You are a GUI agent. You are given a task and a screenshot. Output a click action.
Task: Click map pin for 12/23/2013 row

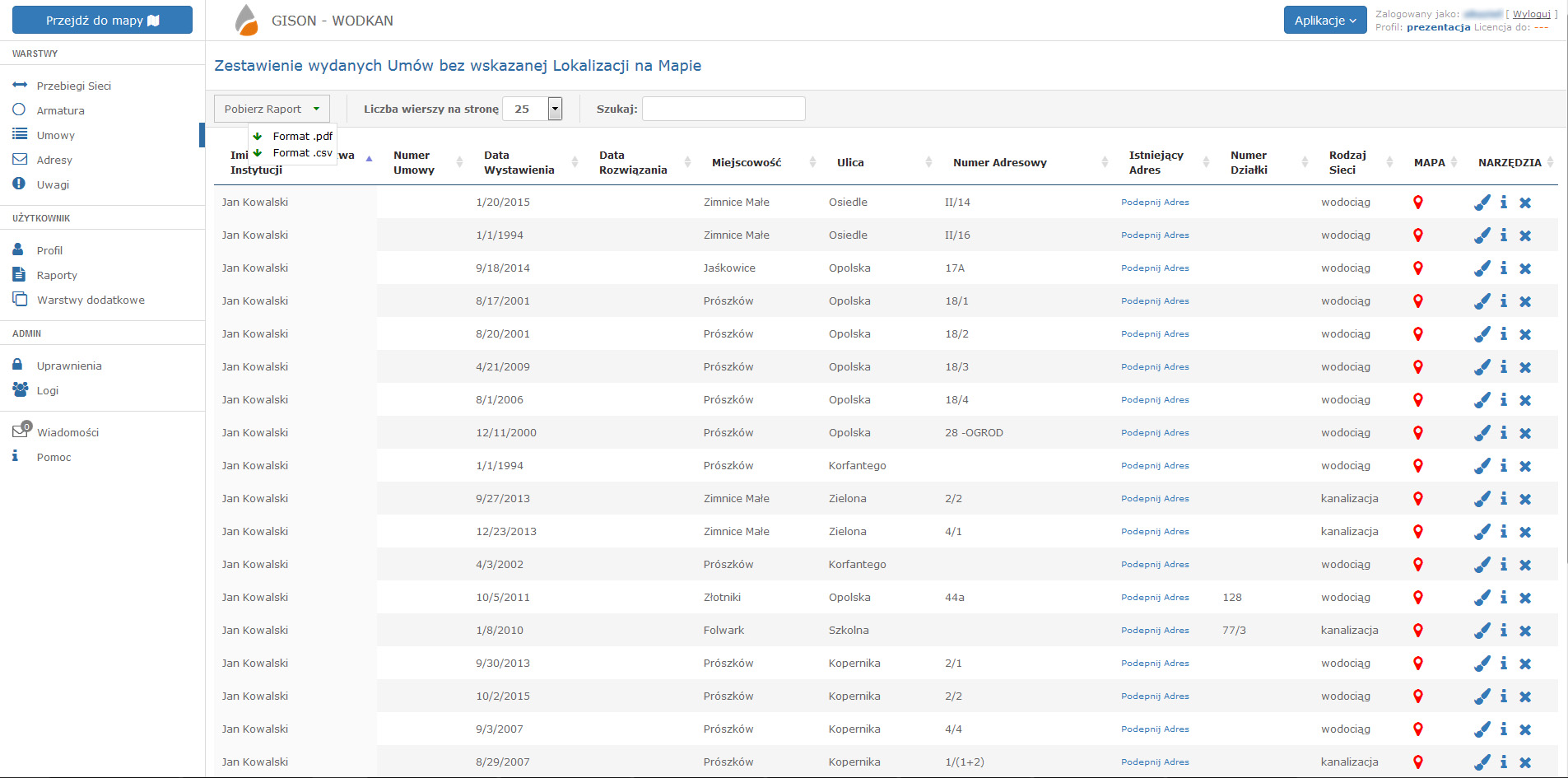pos(1418,532)
